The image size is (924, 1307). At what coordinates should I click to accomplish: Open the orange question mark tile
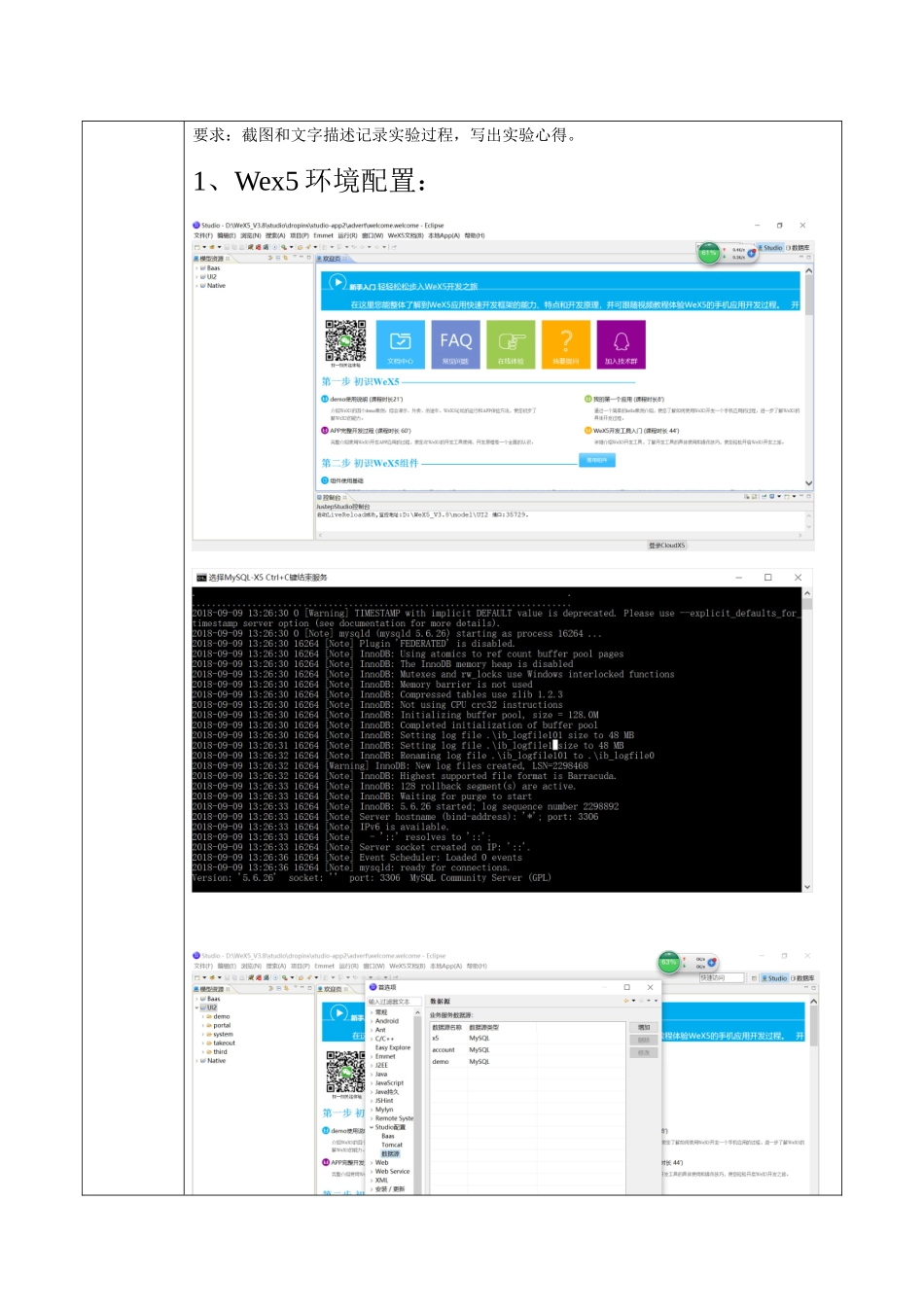566,344
